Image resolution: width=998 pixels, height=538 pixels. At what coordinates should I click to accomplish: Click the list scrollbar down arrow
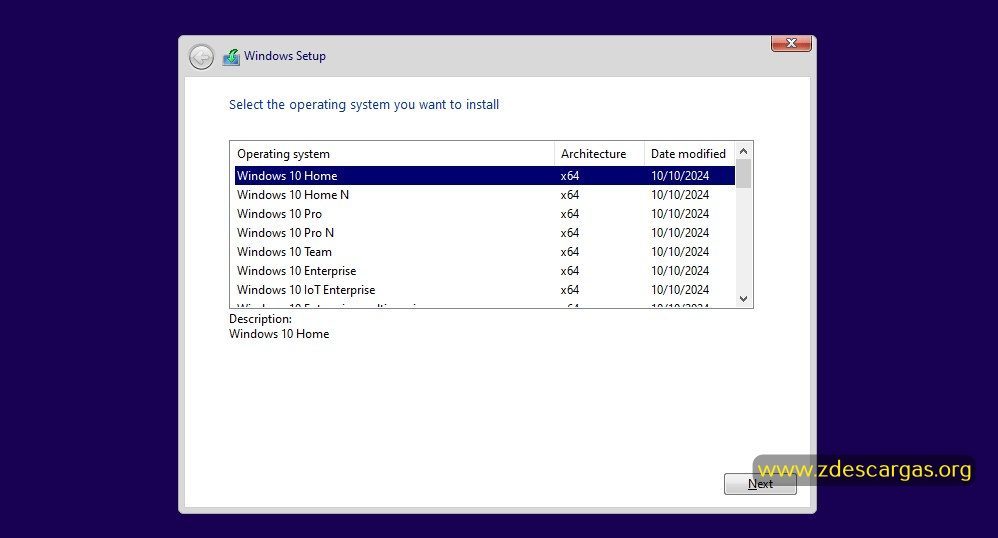743,299
